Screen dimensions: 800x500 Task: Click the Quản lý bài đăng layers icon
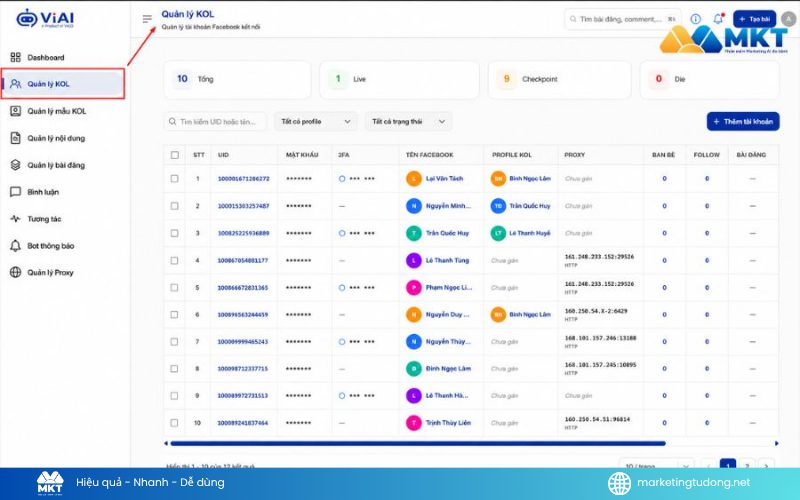pos(16,165)
